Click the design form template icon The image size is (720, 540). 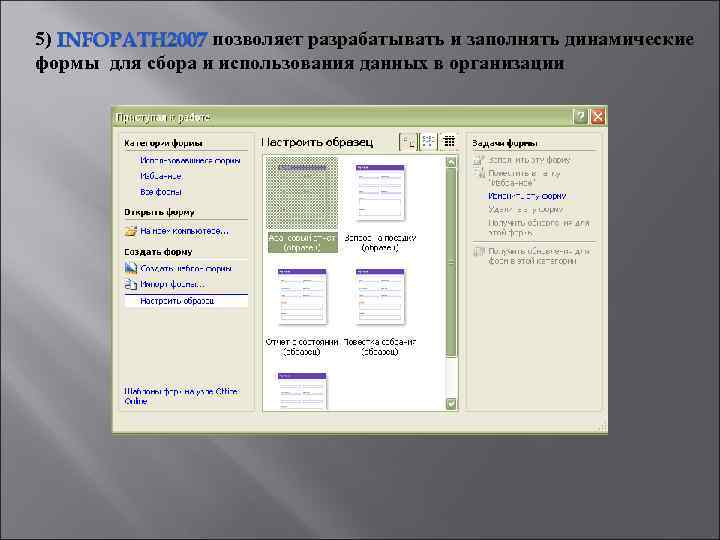coord(131,268)
